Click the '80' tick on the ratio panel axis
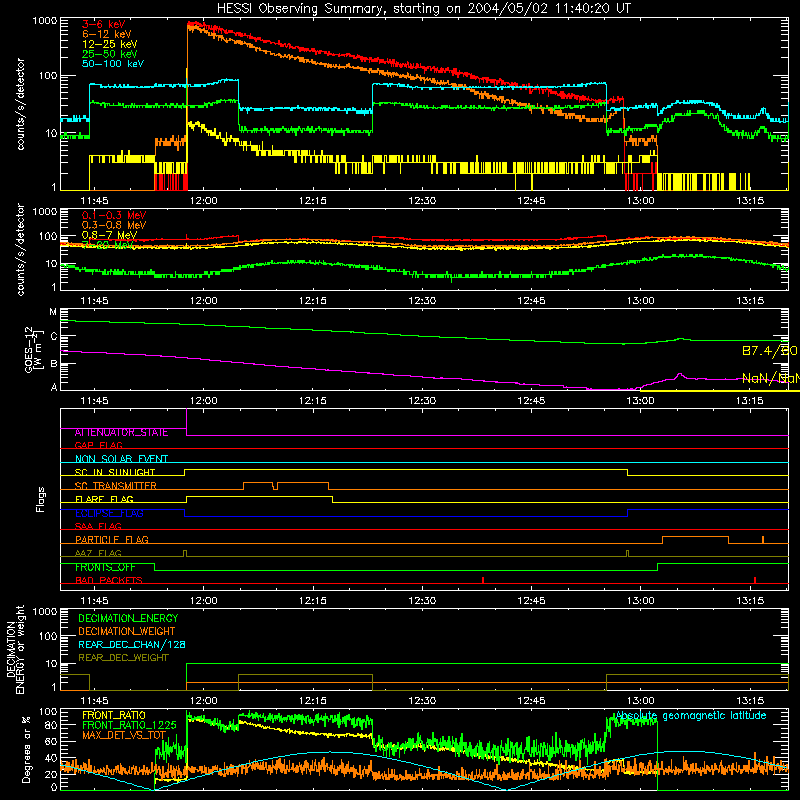 click(51, 725)
